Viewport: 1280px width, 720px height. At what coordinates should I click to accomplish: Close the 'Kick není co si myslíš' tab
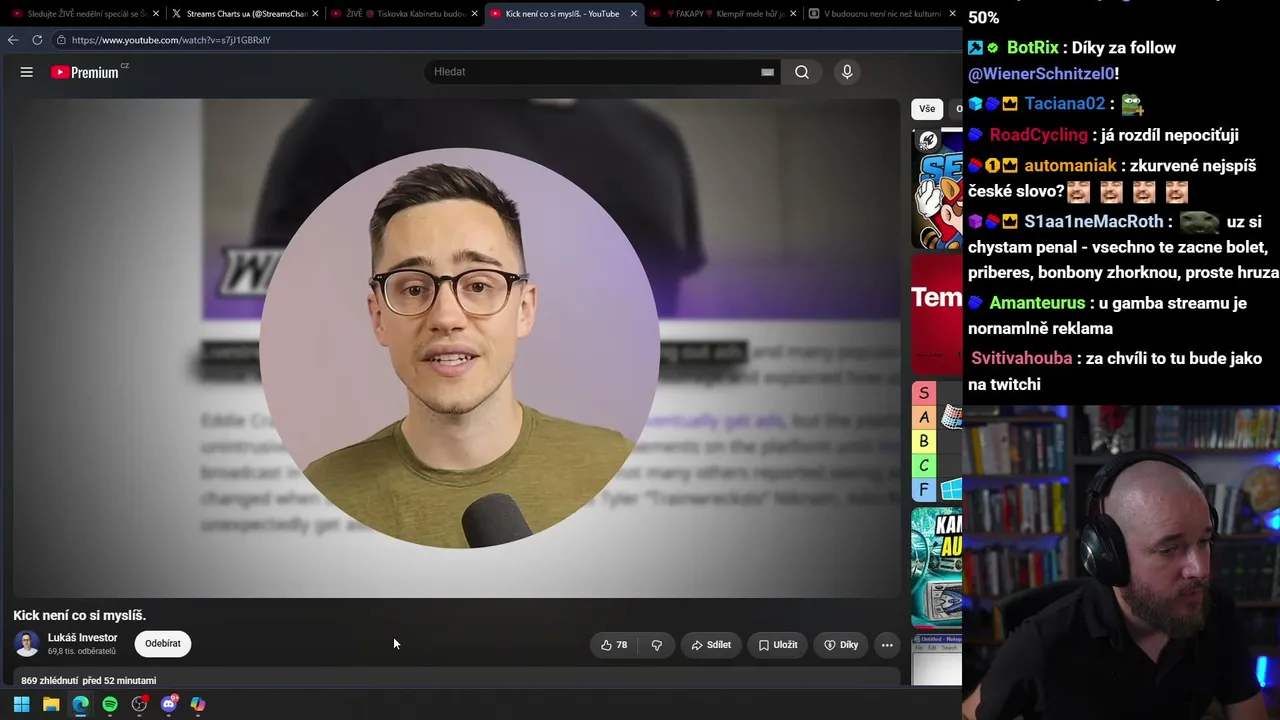633,14
